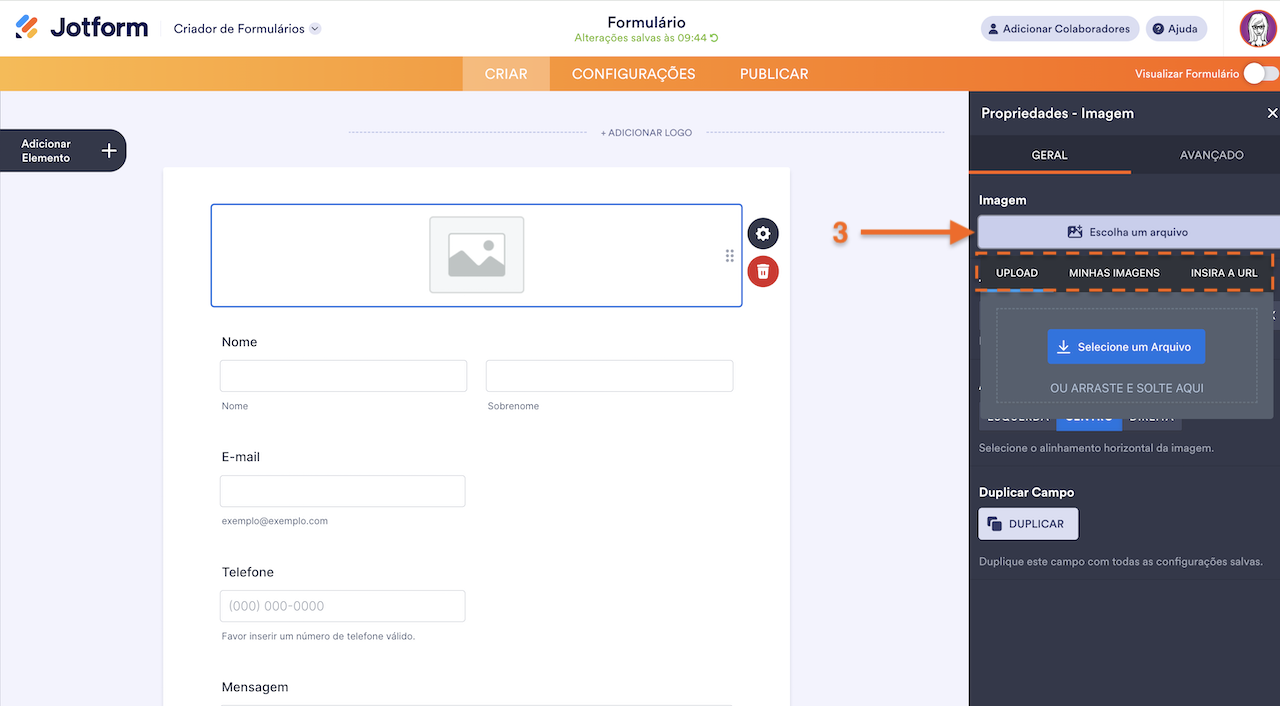Select MINHAS IMAGENS tab
This screenshot has width=1280, height=706.
(x=1114, y=273)
